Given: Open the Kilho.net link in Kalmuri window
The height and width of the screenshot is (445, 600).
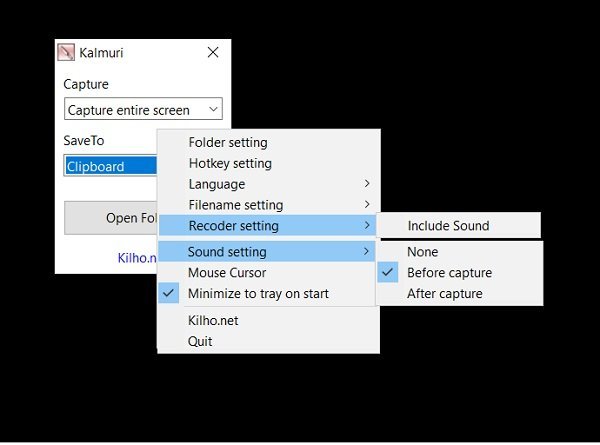Looking at the screenshot, I should pyautogui.click(x=137, y=257).
